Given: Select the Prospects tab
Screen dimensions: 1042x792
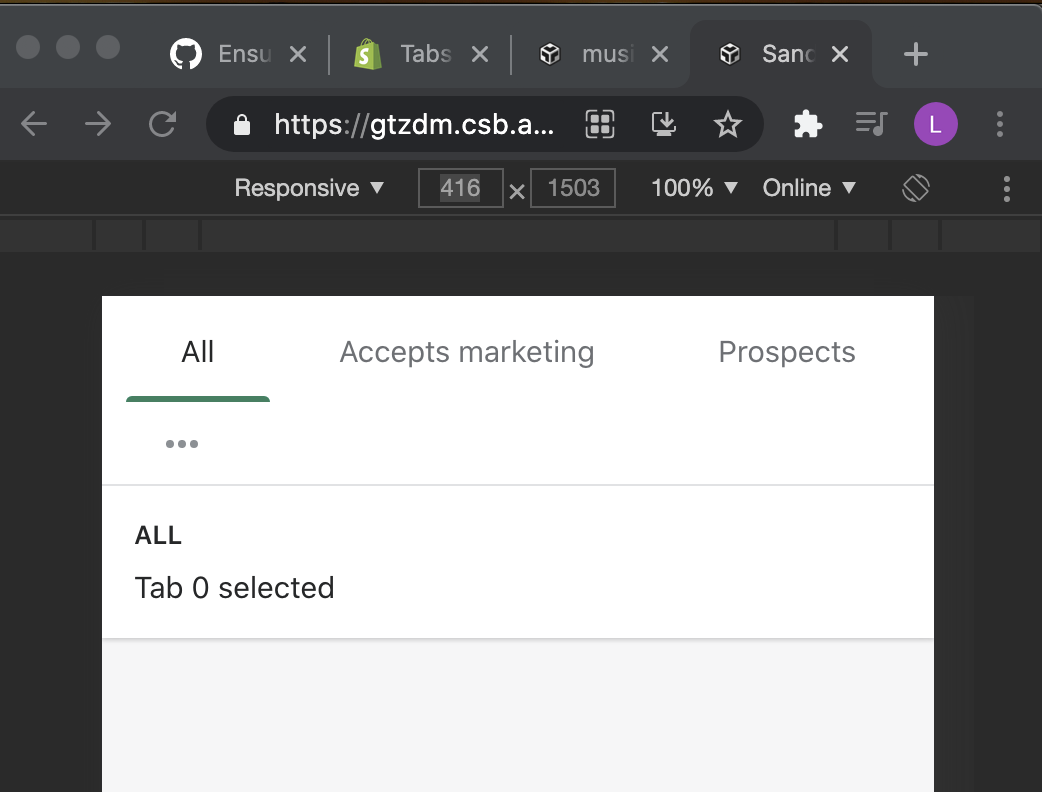Looking at the screenshot, I should click(787, 352).
